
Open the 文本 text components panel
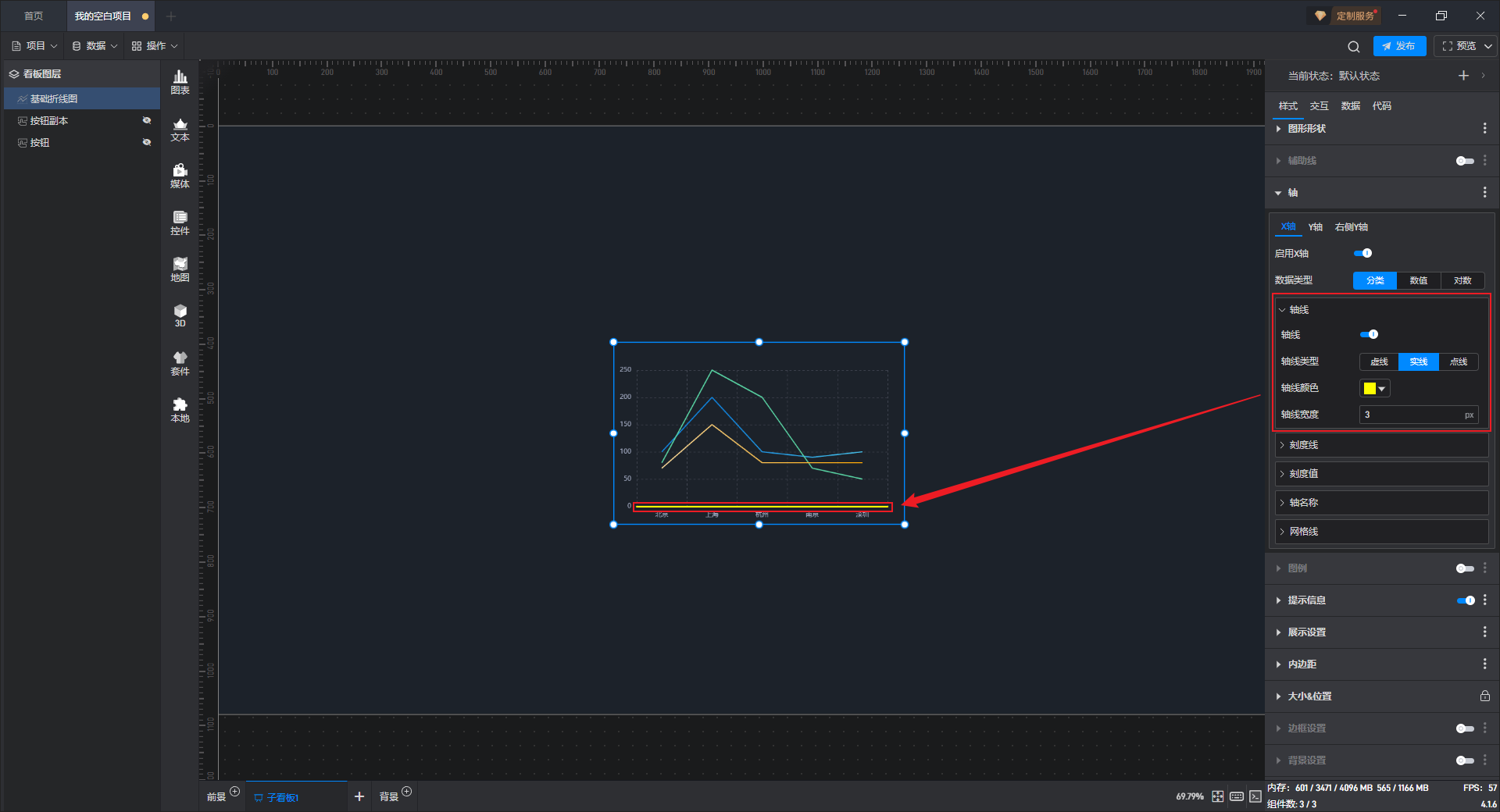pos(180,129)
